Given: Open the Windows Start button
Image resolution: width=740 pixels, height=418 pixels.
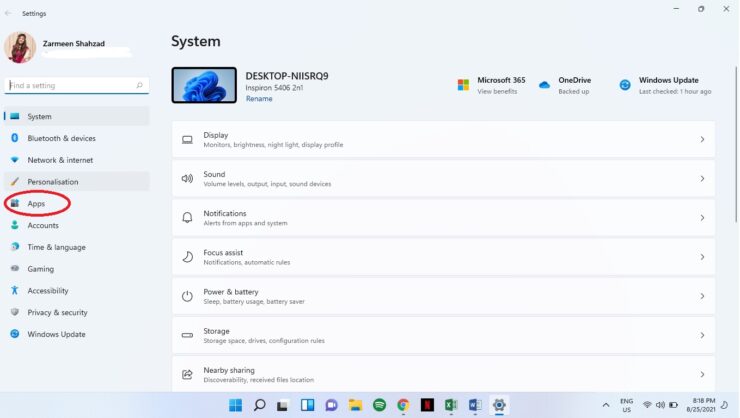Looking at the screenshot, I should coord(235,405).
